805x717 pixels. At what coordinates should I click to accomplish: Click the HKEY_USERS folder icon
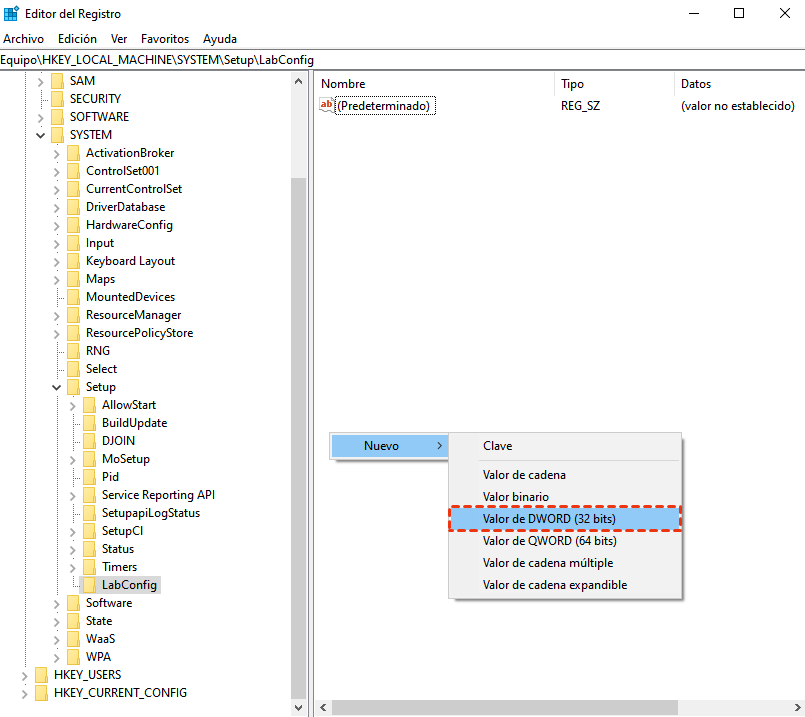[x=41, y=674]
